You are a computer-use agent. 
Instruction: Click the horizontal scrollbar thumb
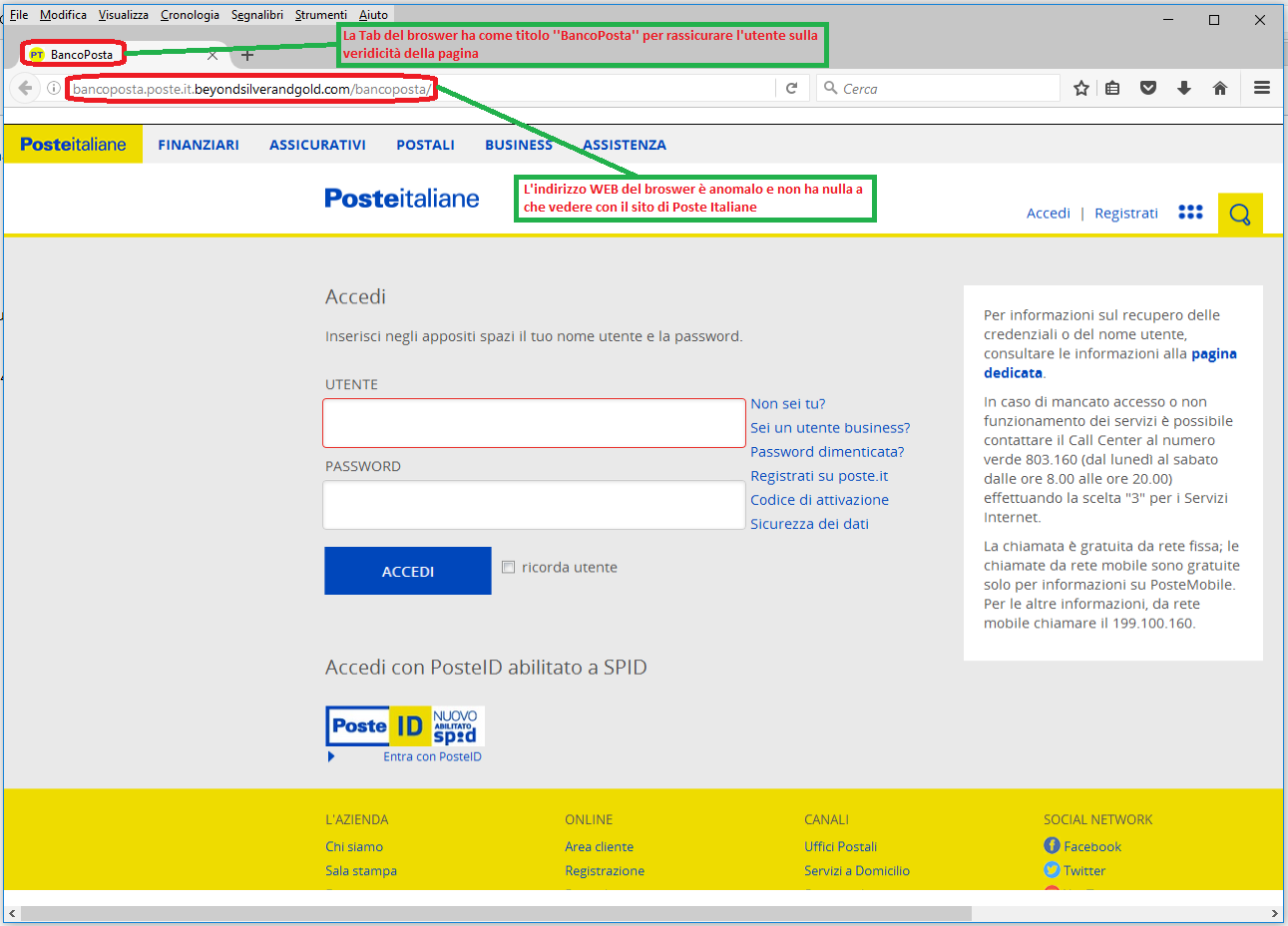(x=496, y=913)
